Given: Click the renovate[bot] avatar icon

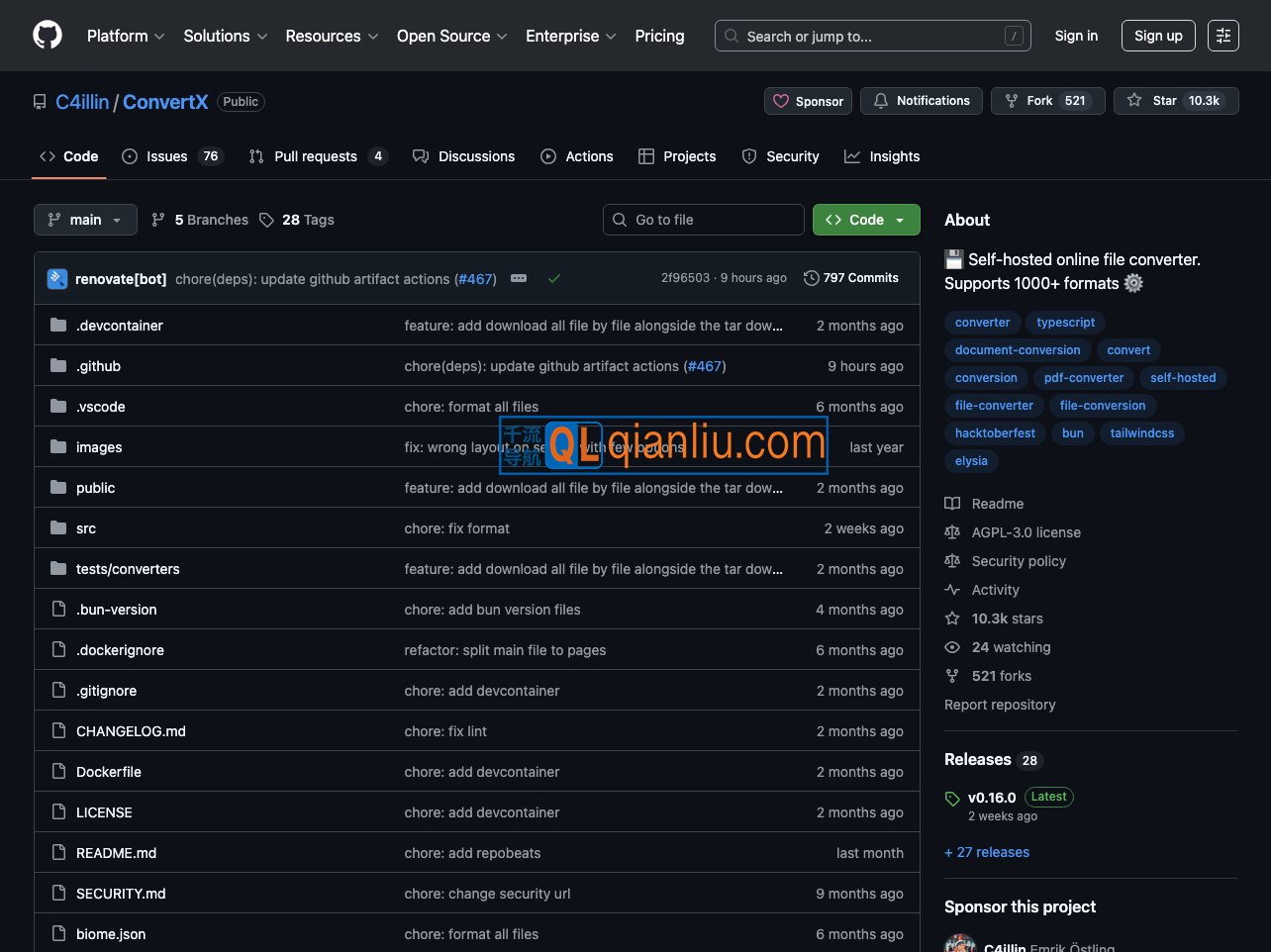Looking at the screenshot, I should click(57, 279).
